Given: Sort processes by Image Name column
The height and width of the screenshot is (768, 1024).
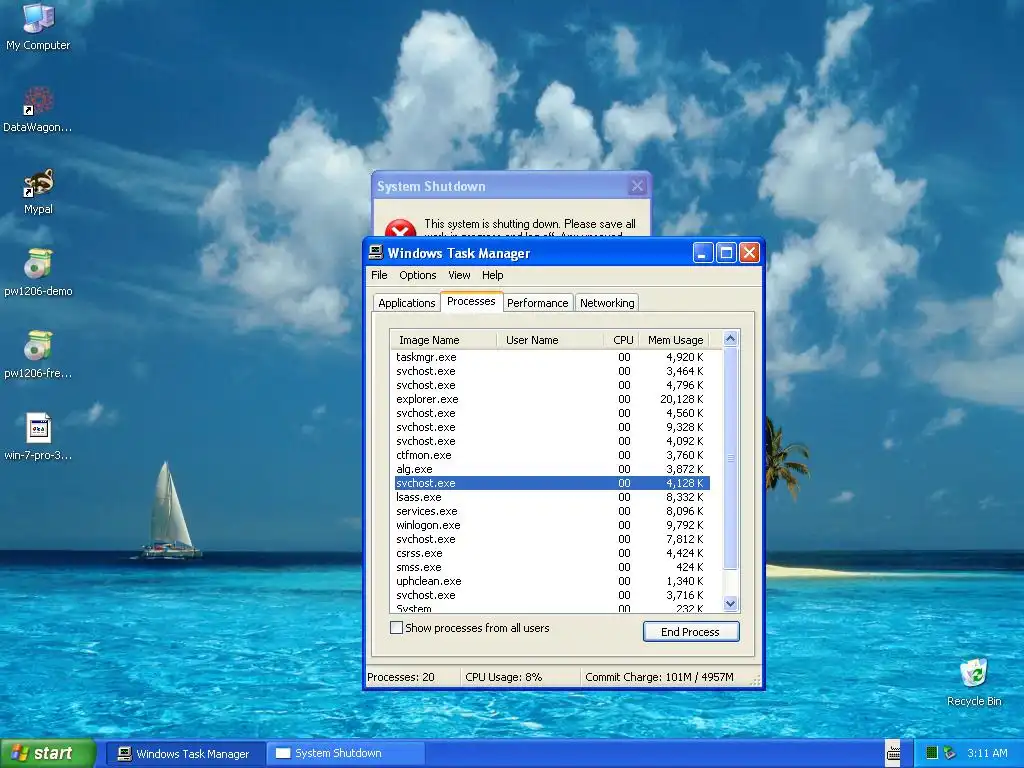Looking at the screenshot, I should point(443,340).
